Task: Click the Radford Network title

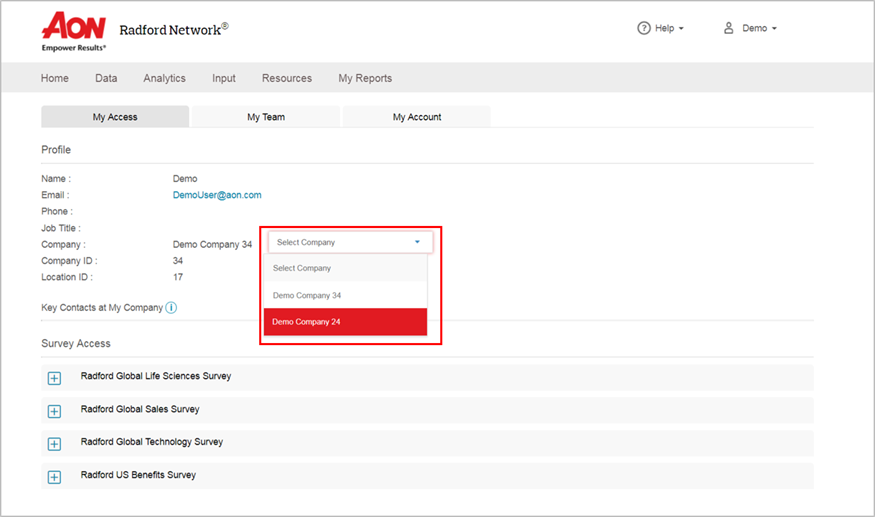Action: pos(174,30)
